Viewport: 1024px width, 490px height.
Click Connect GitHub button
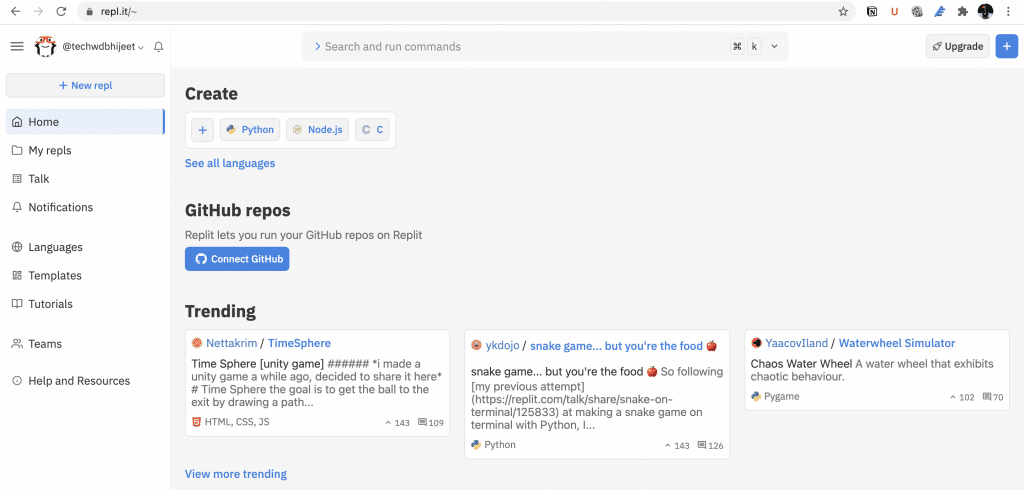click(237, 259)
